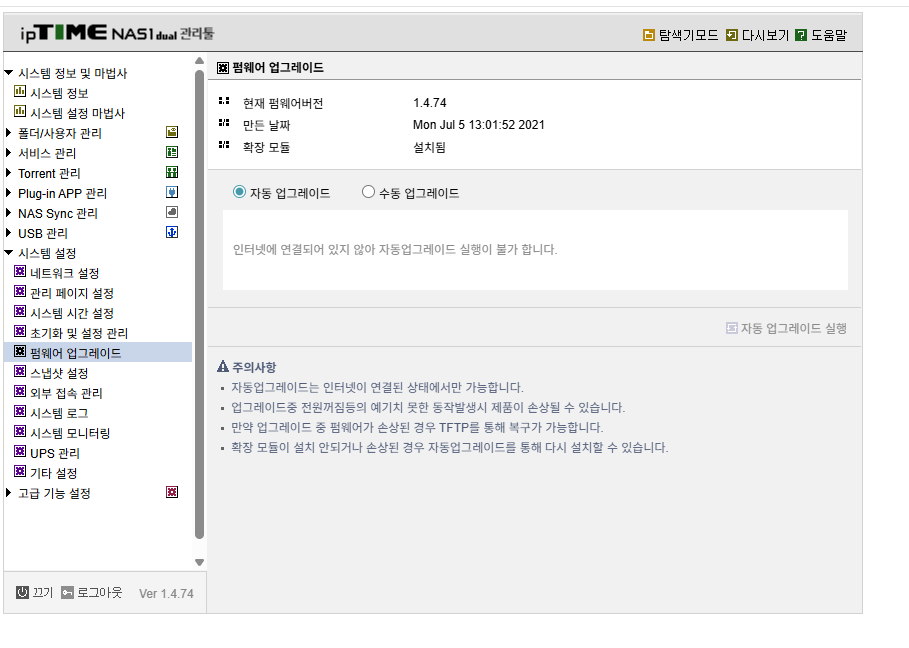Click the 다시보기 link text
The width and height of the screenshot is (909, 648).
765,35
